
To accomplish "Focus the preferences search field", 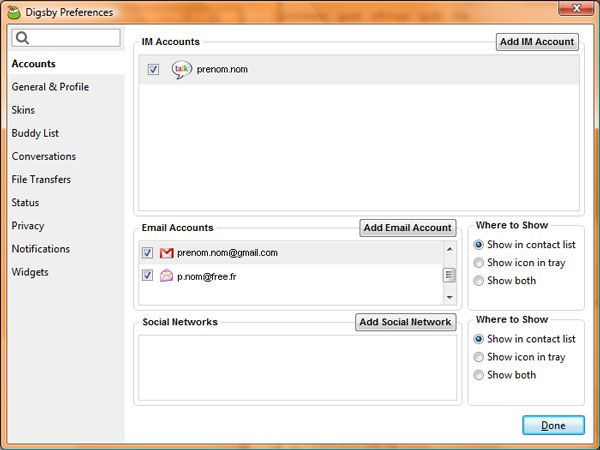I will click(x=66, y=38).
